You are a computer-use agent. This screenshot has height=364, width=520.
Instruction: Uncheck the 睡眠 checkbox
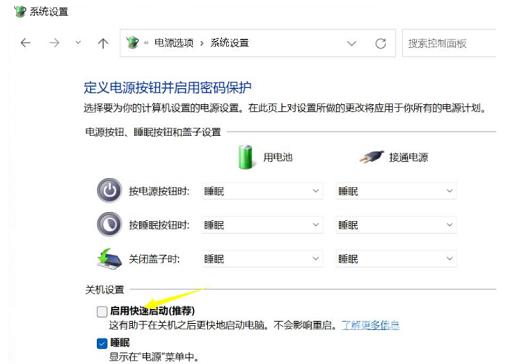[102, 343]
